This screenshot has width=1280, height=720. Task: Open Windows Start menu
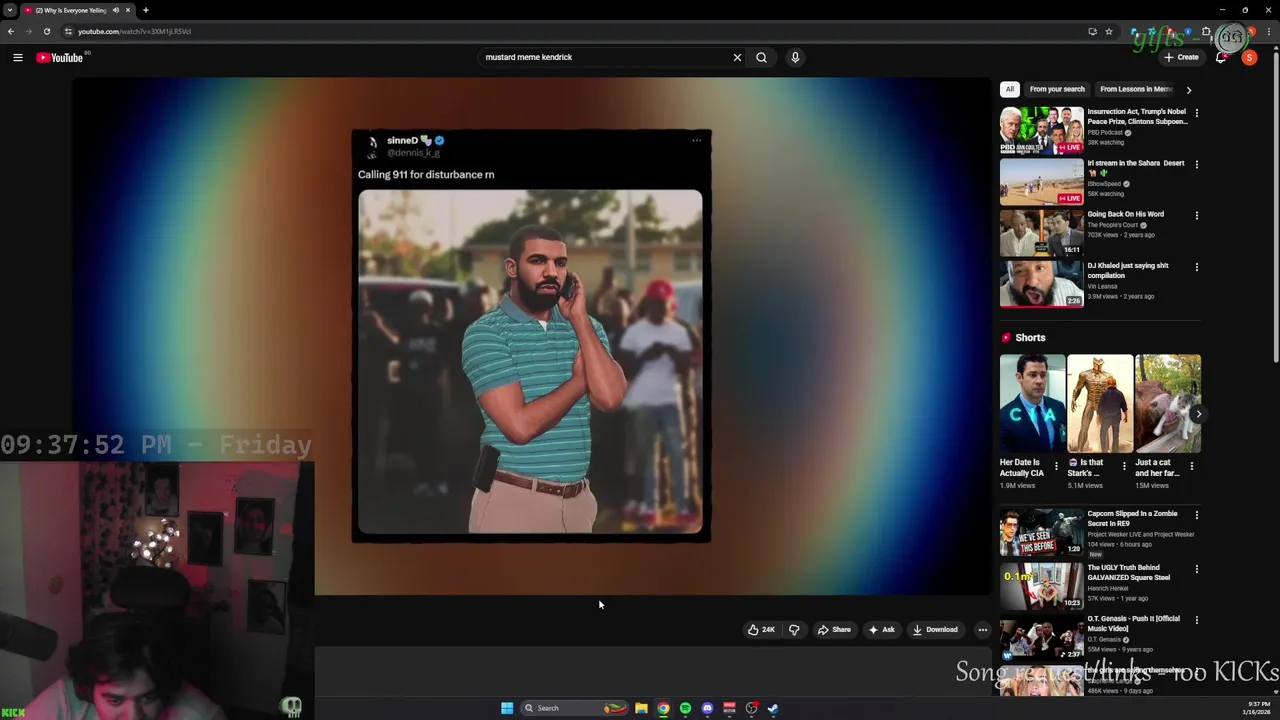[x=507, y=708]
